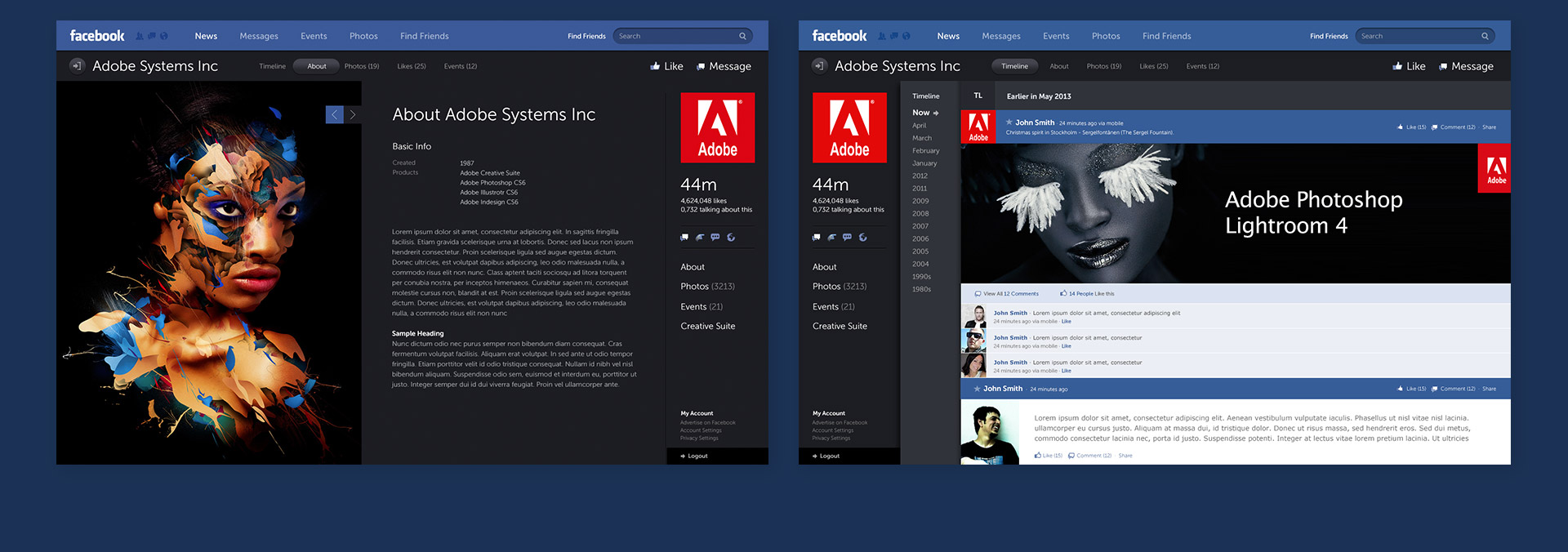The height and width of the screenshot is (552, 1568).
Task: Click the friend requests icon beside left facebook logo
Action: point(140,36)
